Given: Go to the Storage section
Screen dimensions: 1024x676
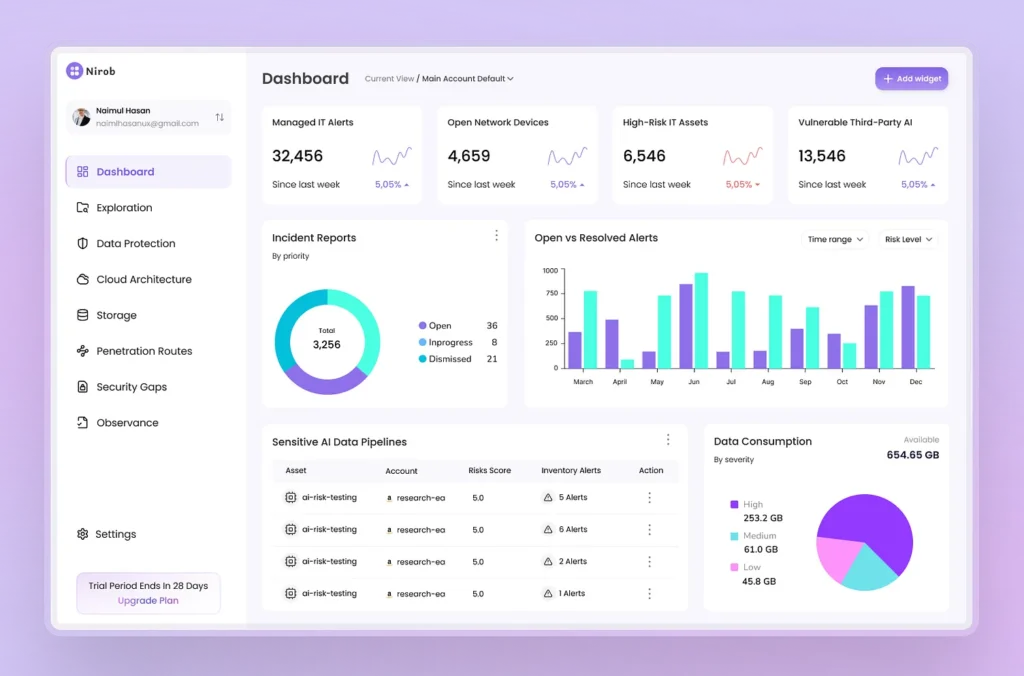Looking at the screenshot, I should 116,316.
